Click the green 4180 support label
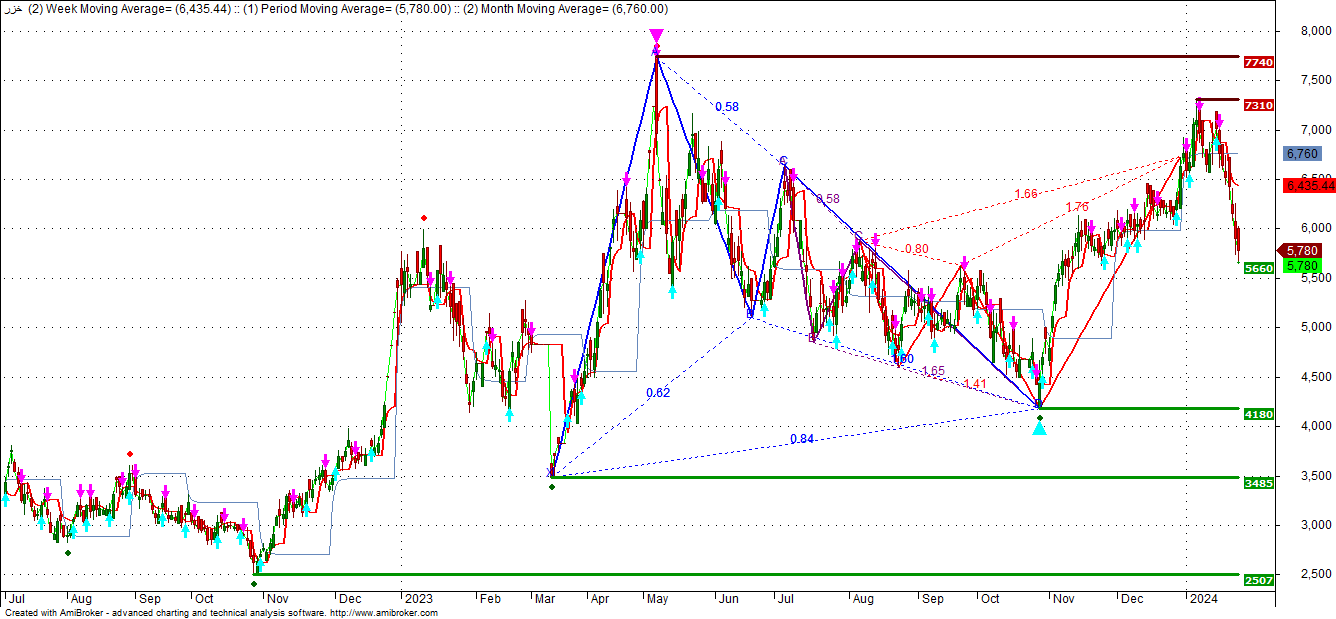Image resolution: width=1336 pixels, height=619 pixels. coord(1258,413)
